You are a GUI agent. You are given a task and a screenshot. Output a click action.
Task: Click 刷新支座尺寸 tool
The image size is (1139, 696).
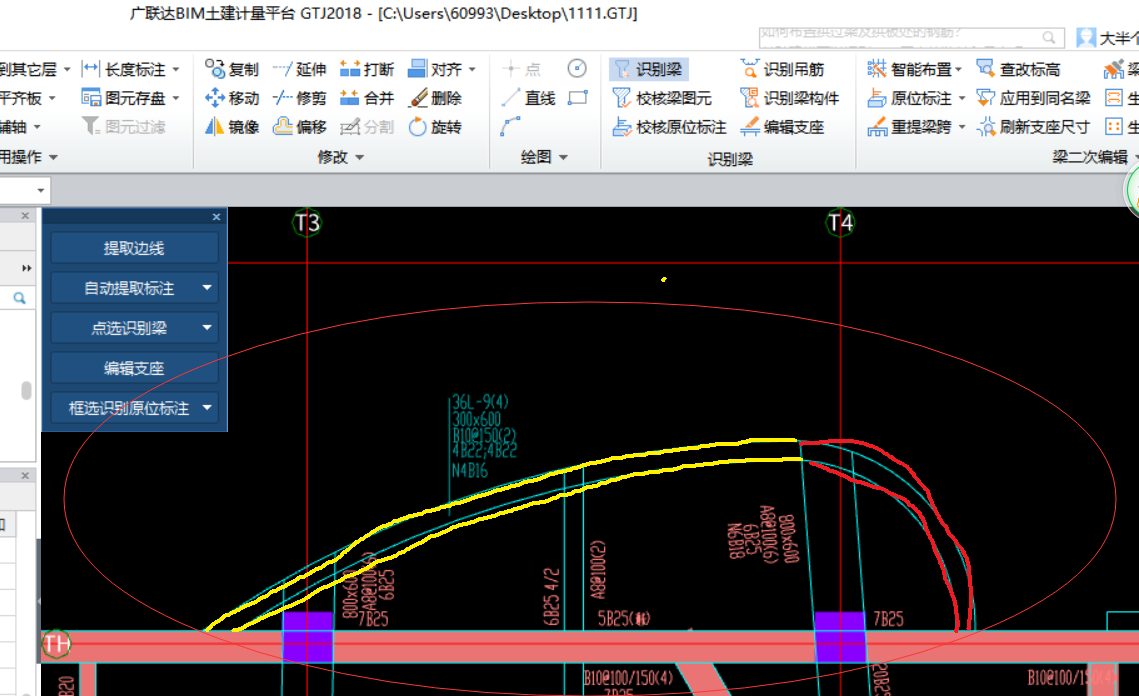pos(1033,127)
